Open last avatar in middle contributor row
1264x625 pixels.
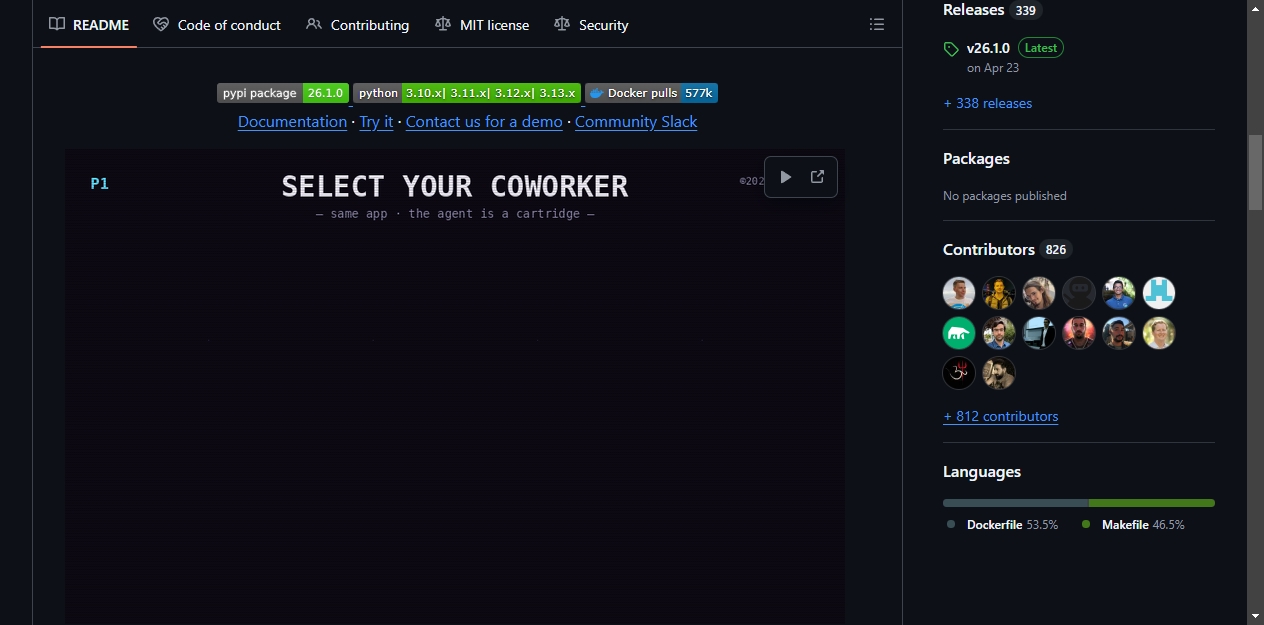pos(1159,333)
